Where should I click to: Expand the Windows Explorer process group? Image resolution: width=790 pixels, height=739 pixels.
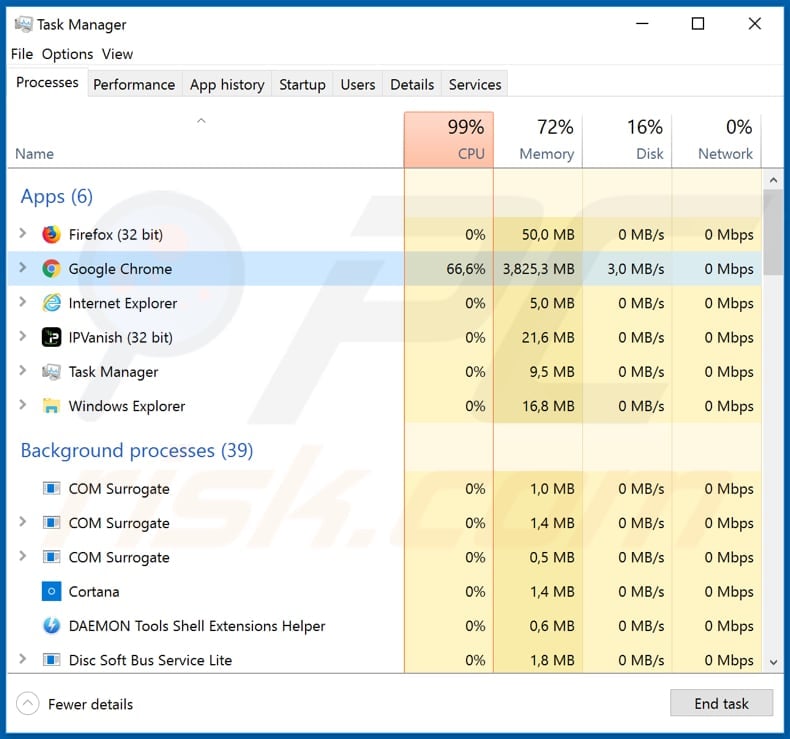(23, 405)
